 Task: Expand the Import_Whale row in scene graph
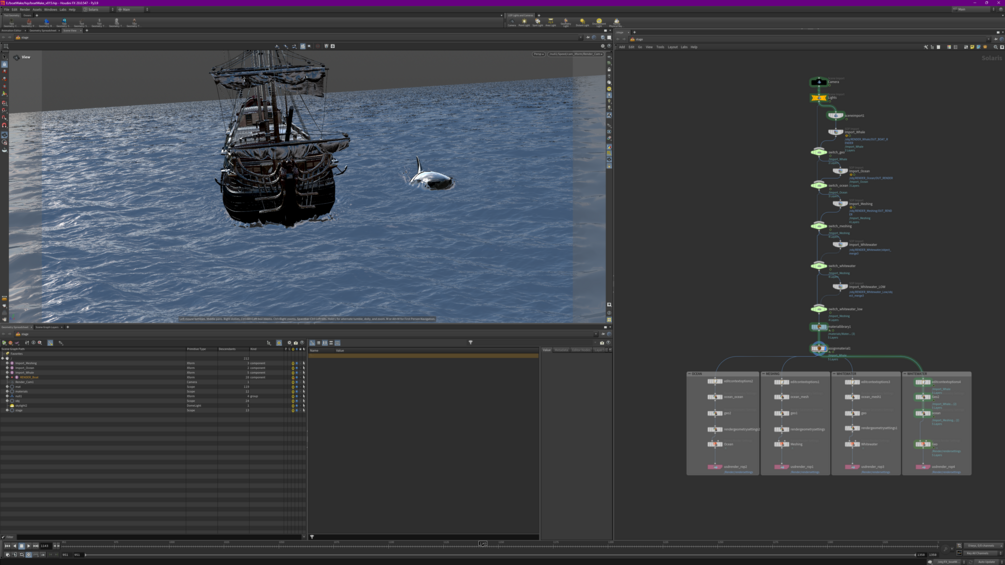point(7,372)
